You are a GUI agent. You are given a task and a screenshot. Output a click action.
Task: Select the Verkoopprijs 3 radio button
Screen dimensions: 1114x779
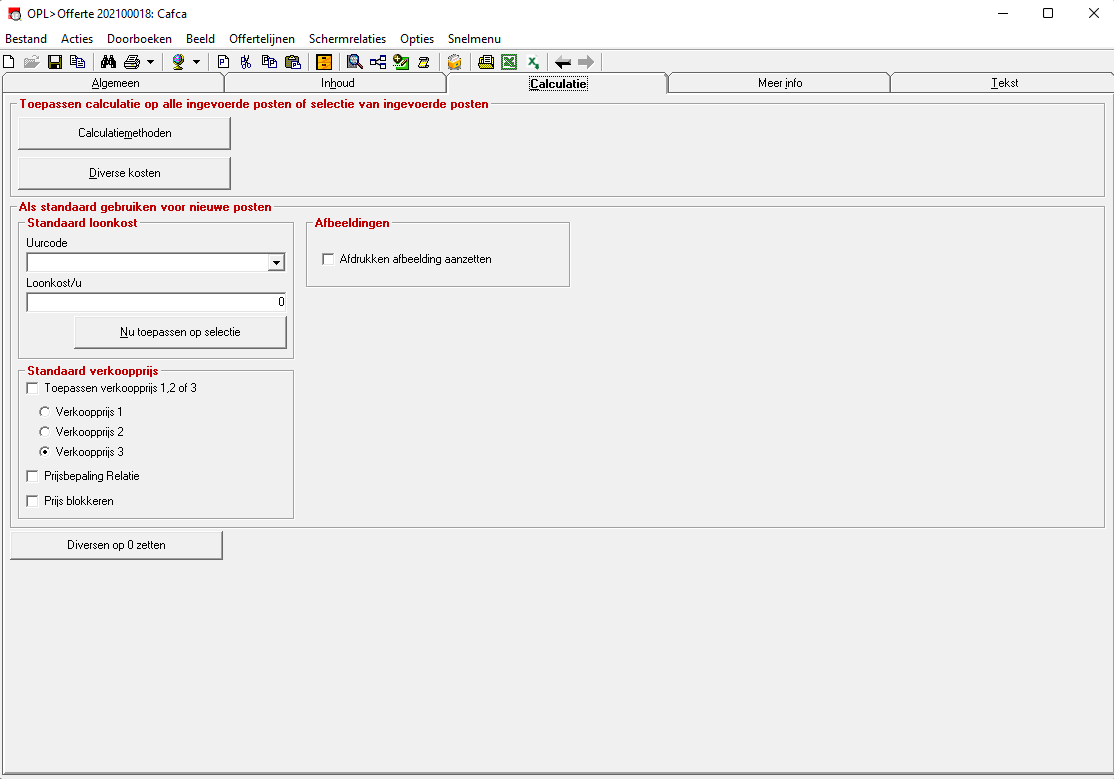coord(45,451)
